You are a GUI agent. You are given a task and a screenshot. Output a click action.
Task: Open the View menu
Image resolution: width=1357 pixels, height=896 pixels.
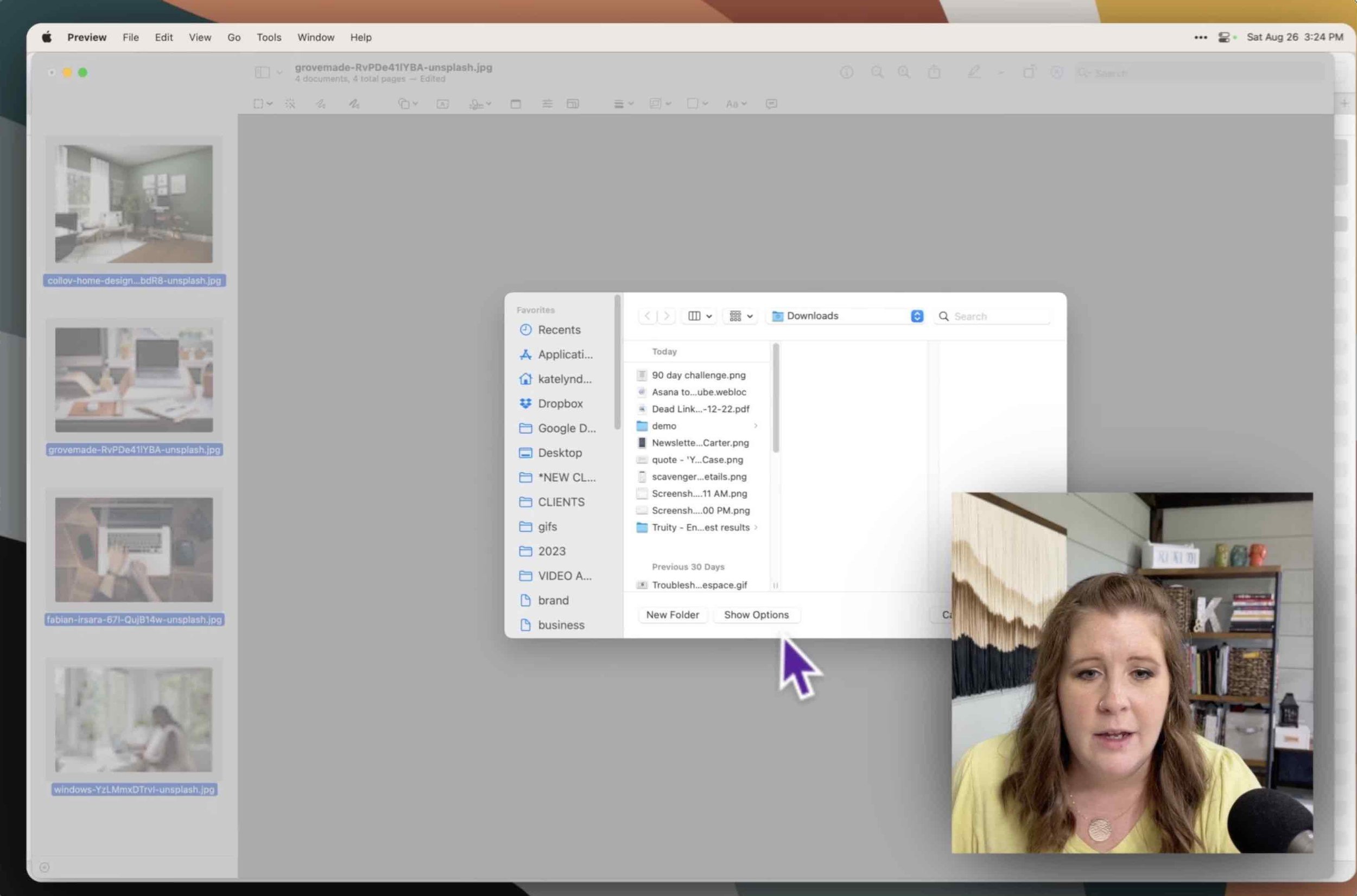click(200, 37)
